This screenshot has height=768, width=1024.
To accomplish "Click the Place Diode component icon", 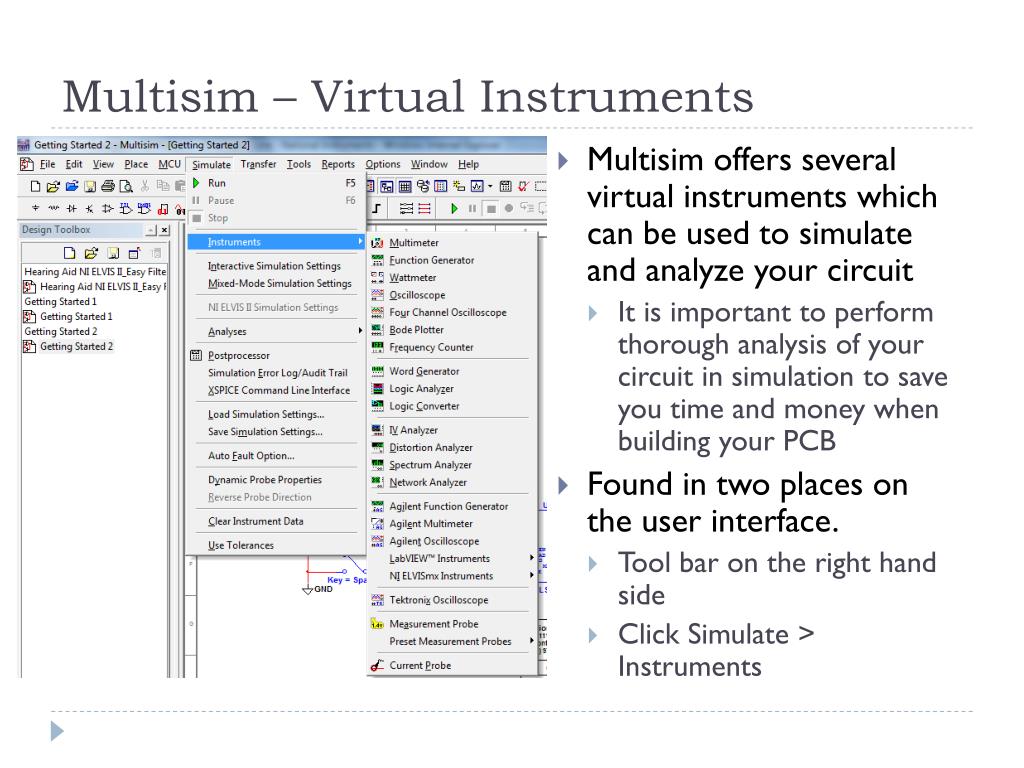I will [x=72, y=209].
